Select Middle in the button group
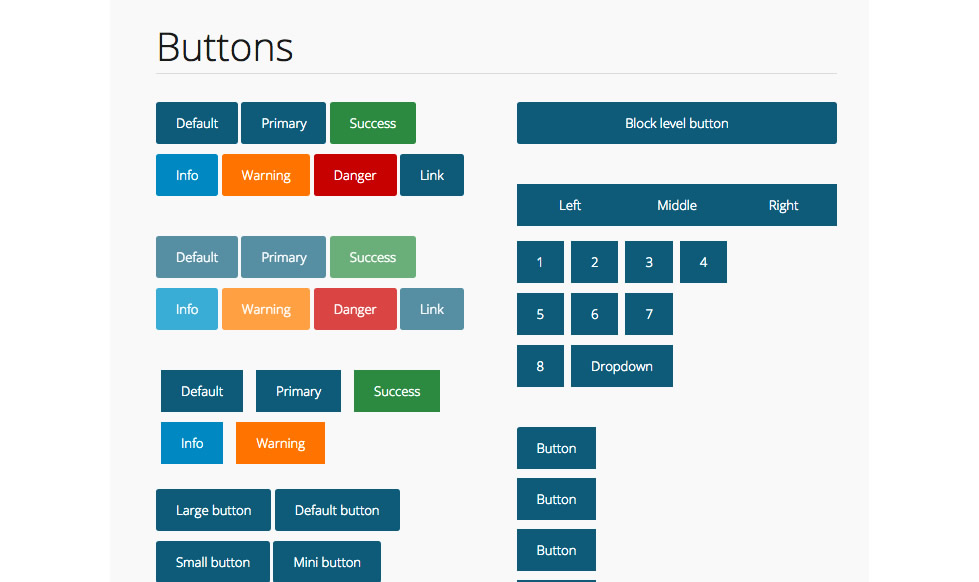The image size is (979, 582). (x=676, y=204)
